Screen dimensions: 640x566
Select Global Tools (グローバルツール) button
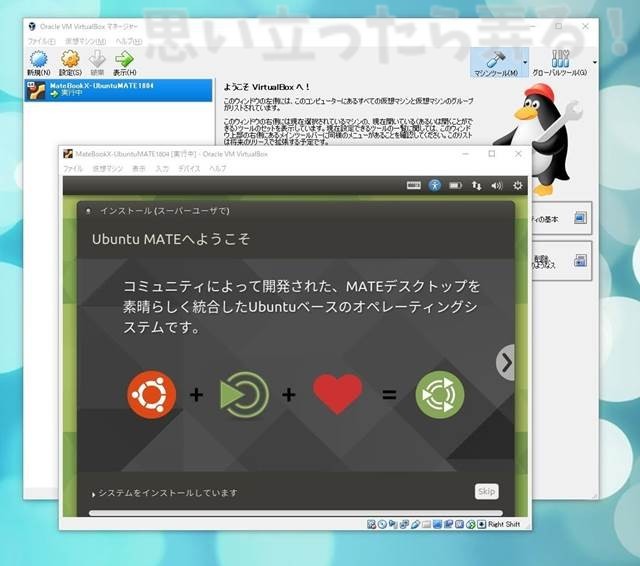tap(560, 63)
